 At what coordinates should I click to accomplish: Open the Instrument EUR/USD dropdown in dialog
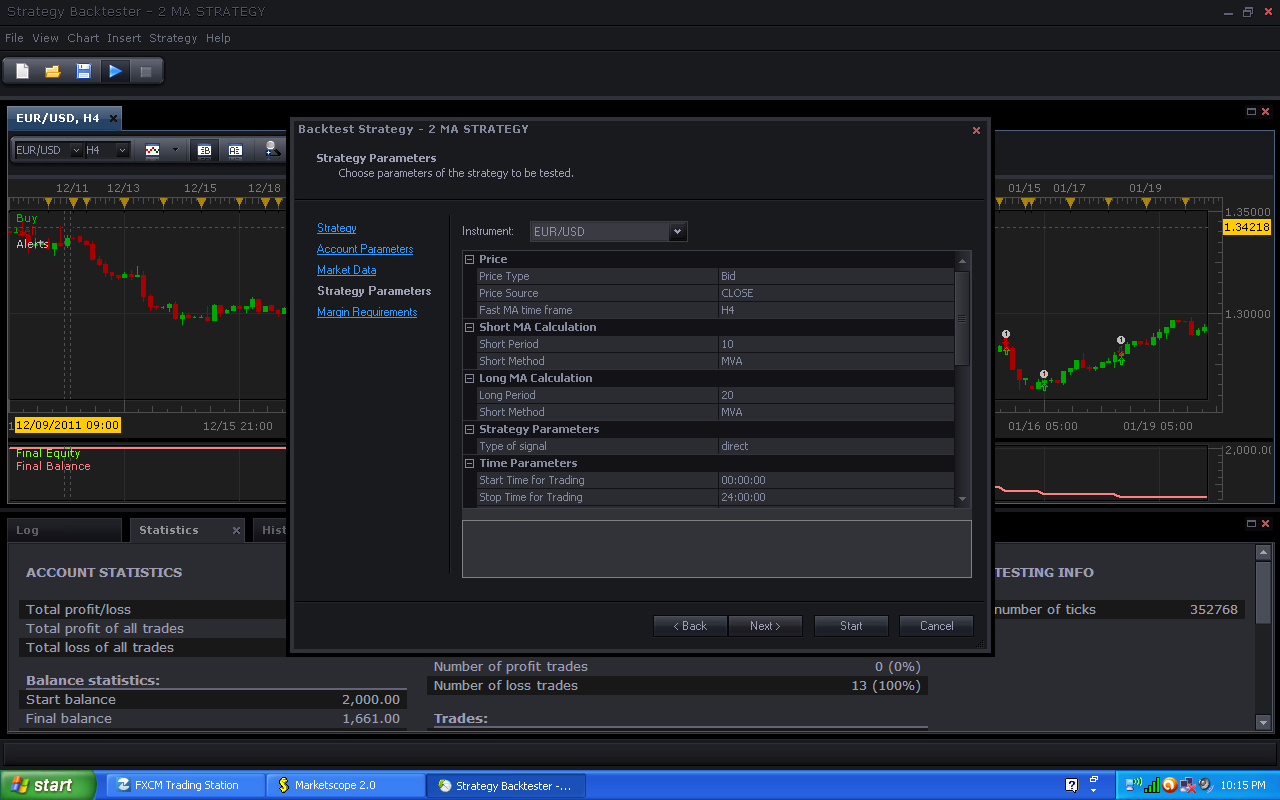[x=677, y=231]
